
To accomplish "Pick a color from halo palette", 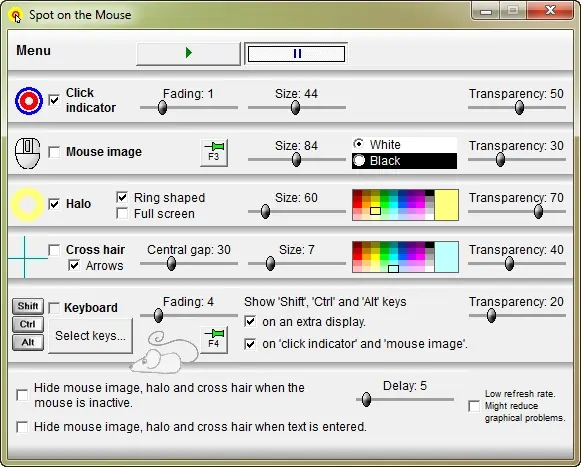I will [393, 205].
